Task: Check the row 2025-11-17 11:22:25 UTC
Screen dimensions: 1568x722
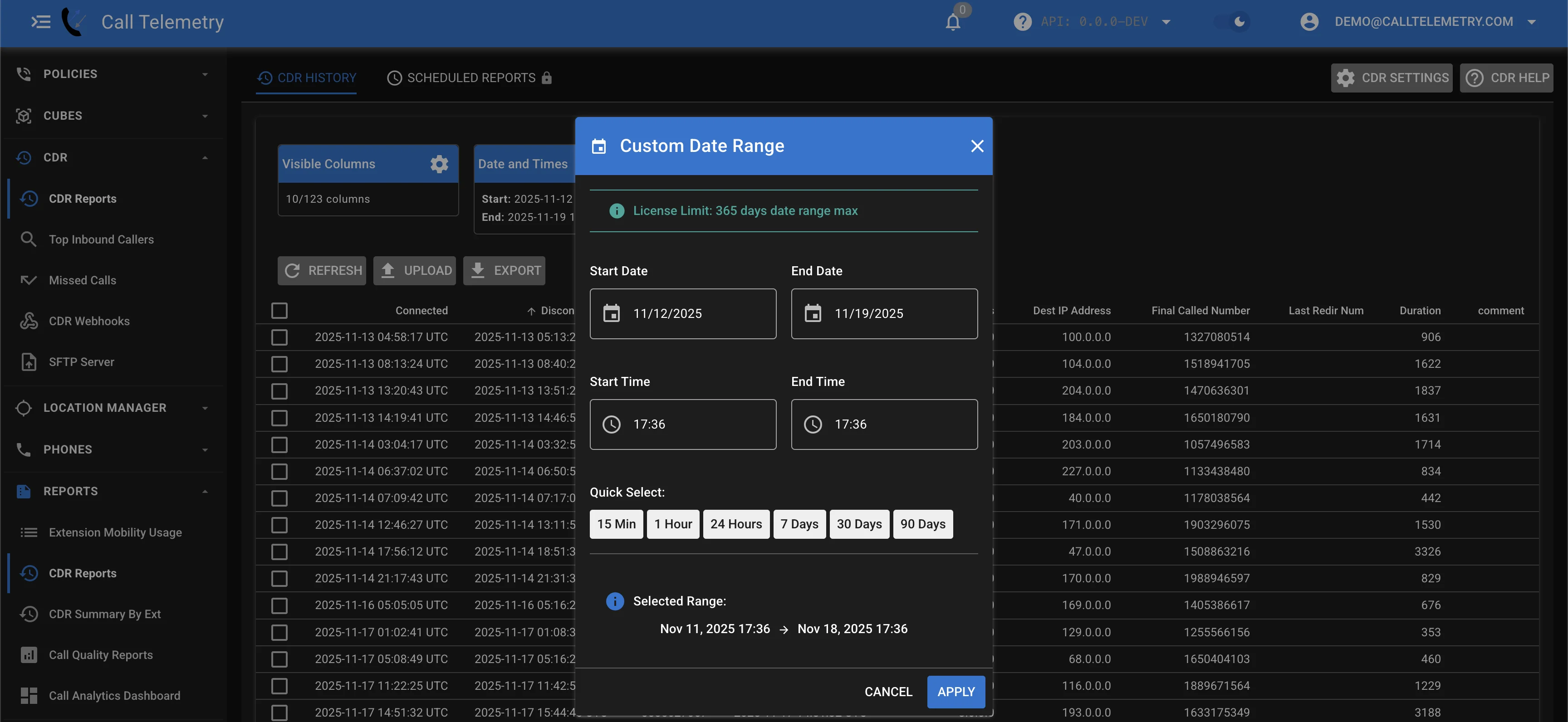Action: coord(279,686)
